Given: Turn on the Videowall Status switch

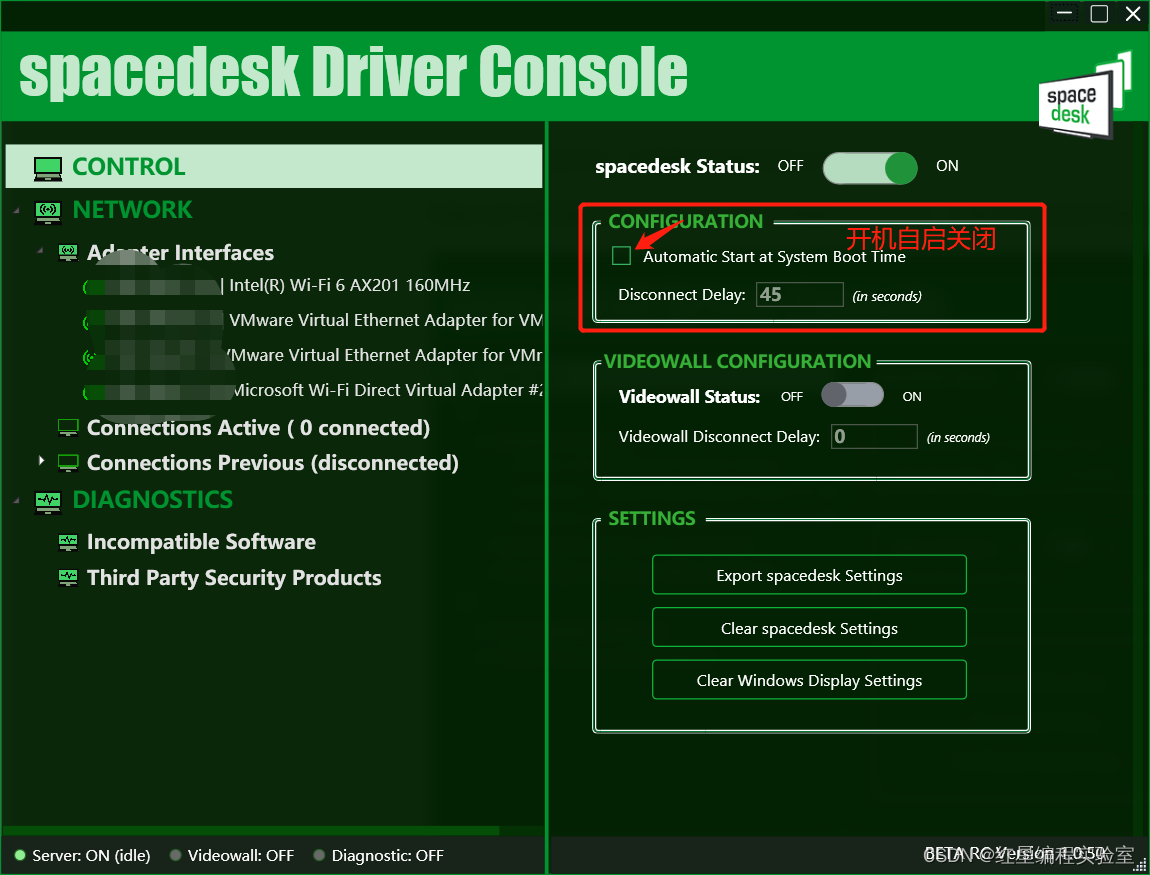Looking at the screenshot, I should coord(852,395).
